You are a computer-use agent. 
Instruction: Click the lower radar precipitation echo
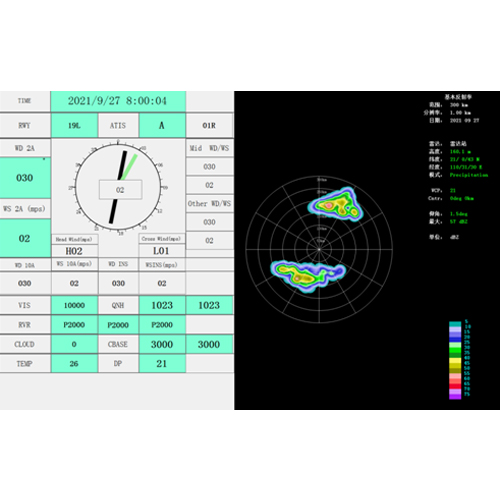[307, 274]
